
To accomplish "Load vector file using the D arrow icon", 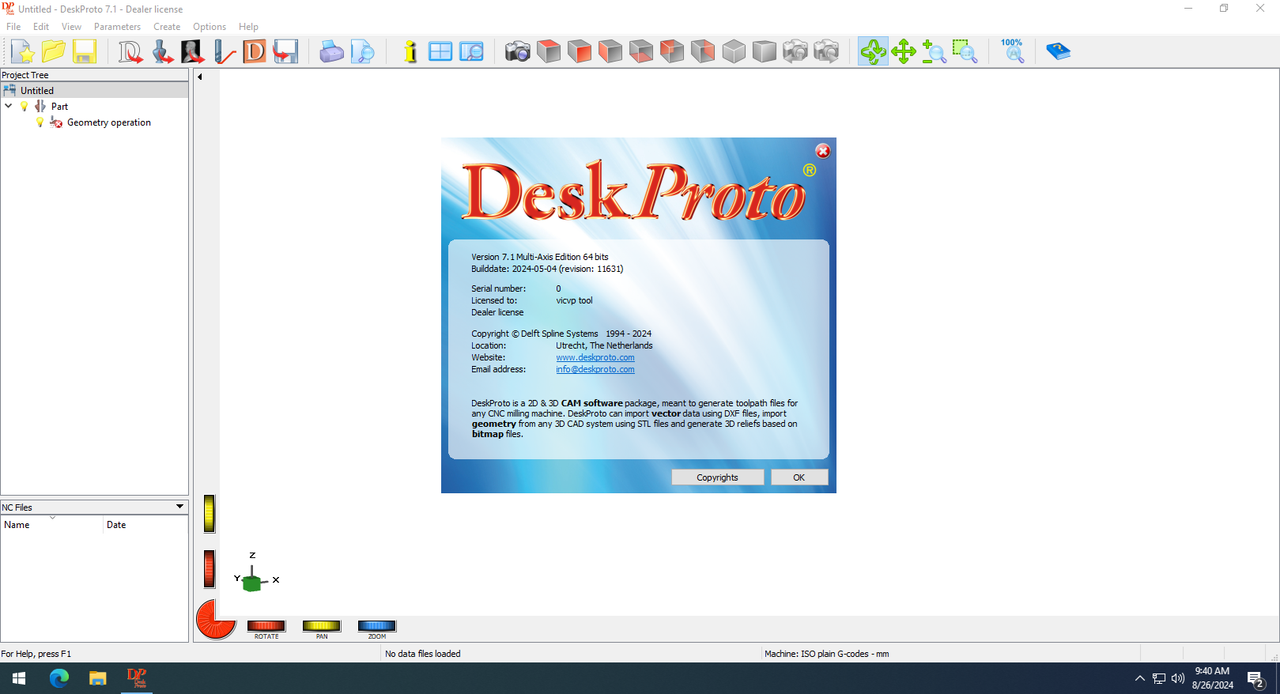I will point(130,51).
